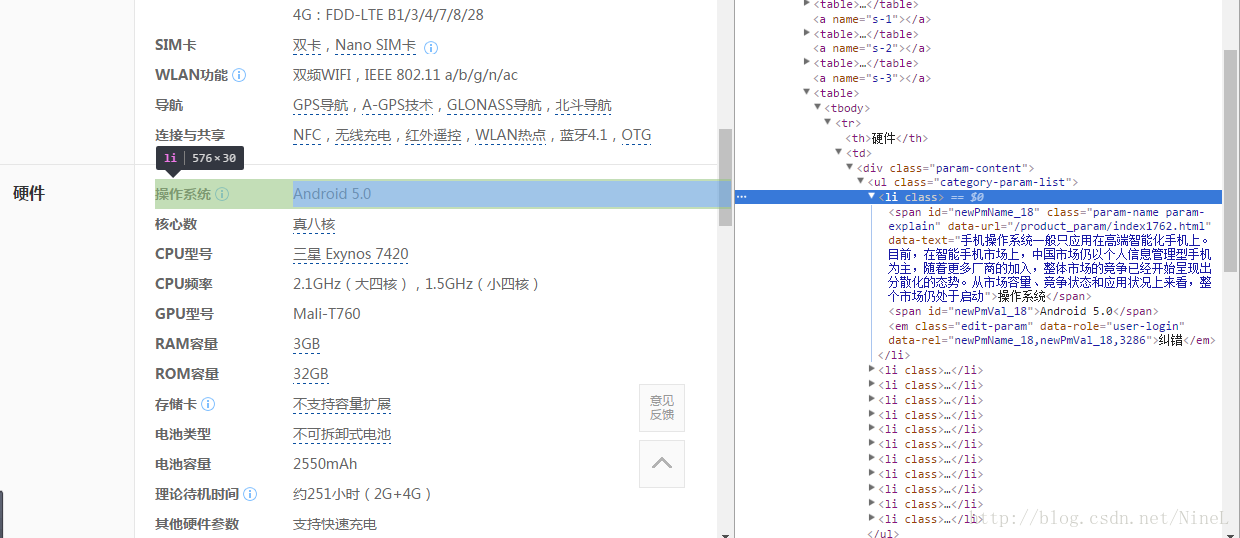Open the 无线充电 link
Screen dimensions: 1240x538
tap(363, 135)
